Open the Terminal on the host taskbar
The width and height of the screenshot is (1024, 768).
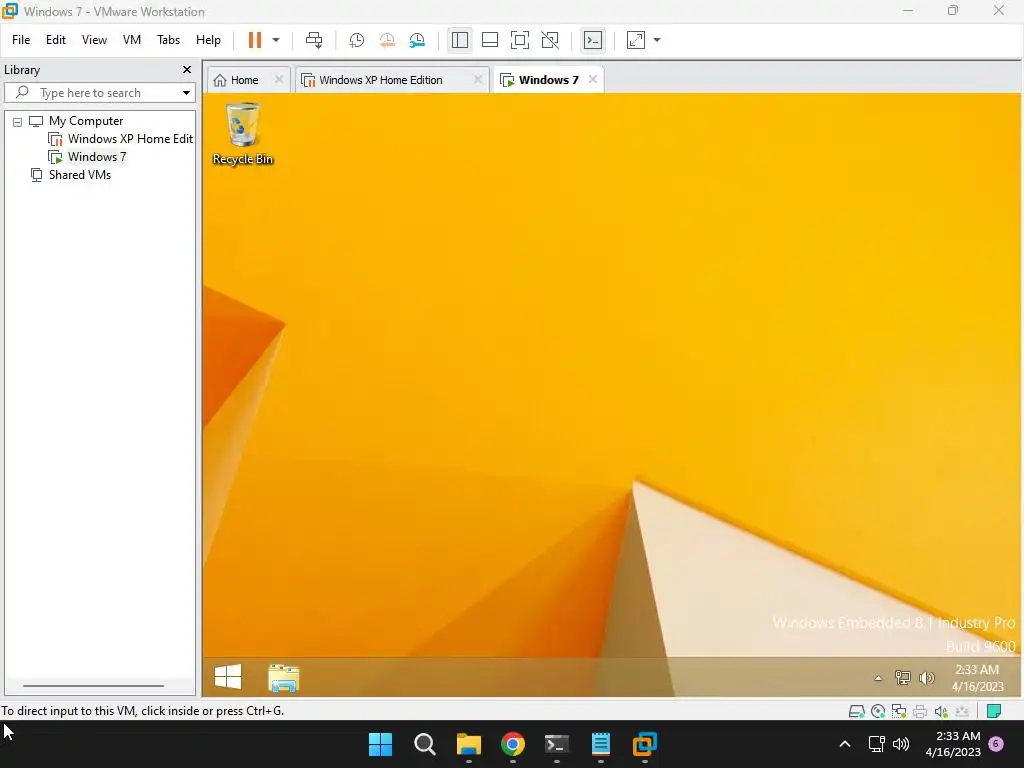coord(556,744)
